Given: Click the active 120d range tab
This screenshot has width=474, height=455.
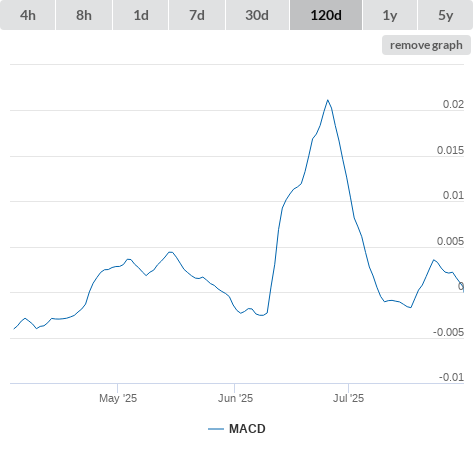Looking at the screenshot, I should (326, 15).
